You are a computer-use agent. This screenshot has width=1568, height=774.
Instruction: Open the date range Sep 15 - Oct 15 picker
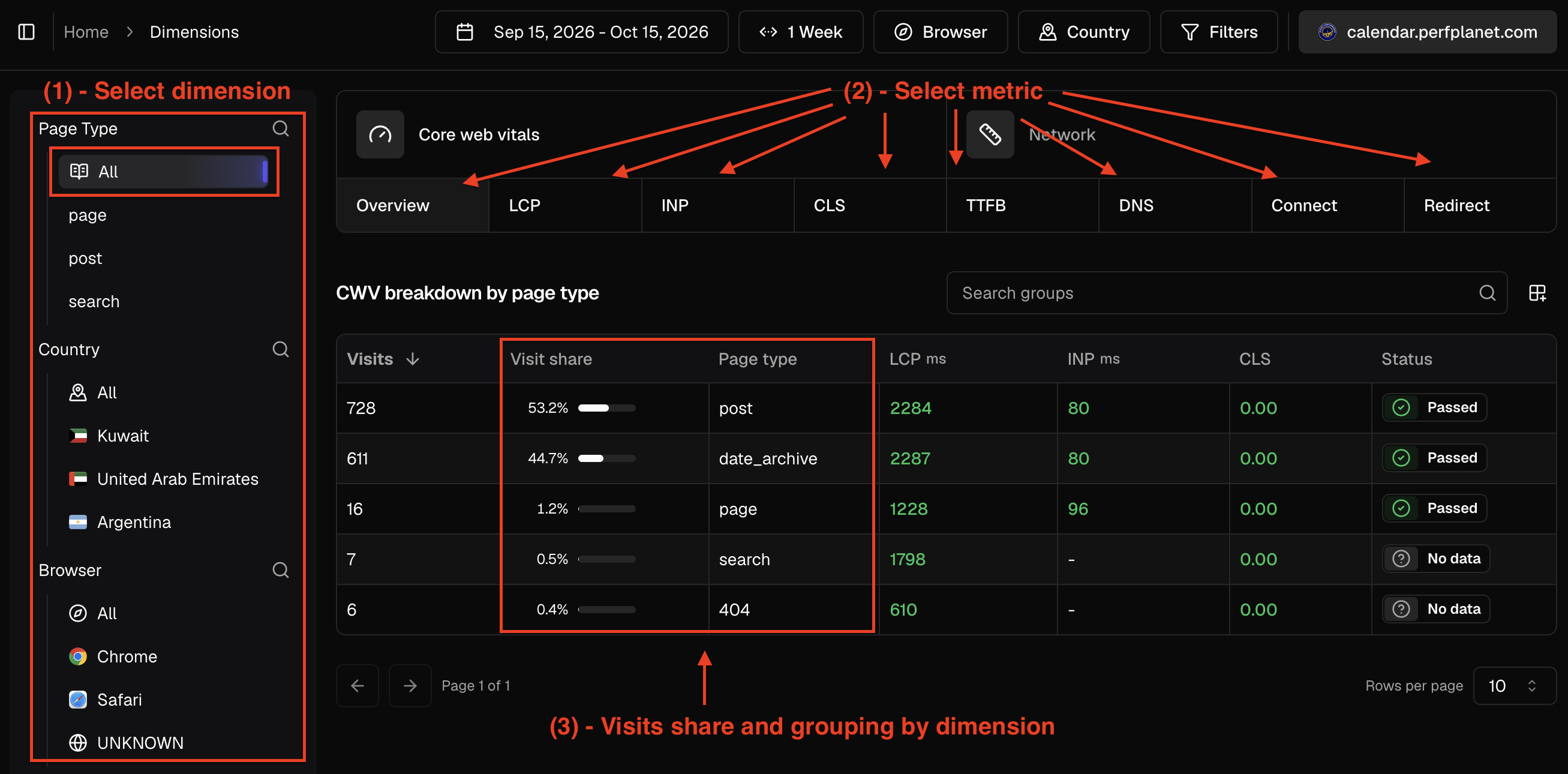tap(581, 32)
